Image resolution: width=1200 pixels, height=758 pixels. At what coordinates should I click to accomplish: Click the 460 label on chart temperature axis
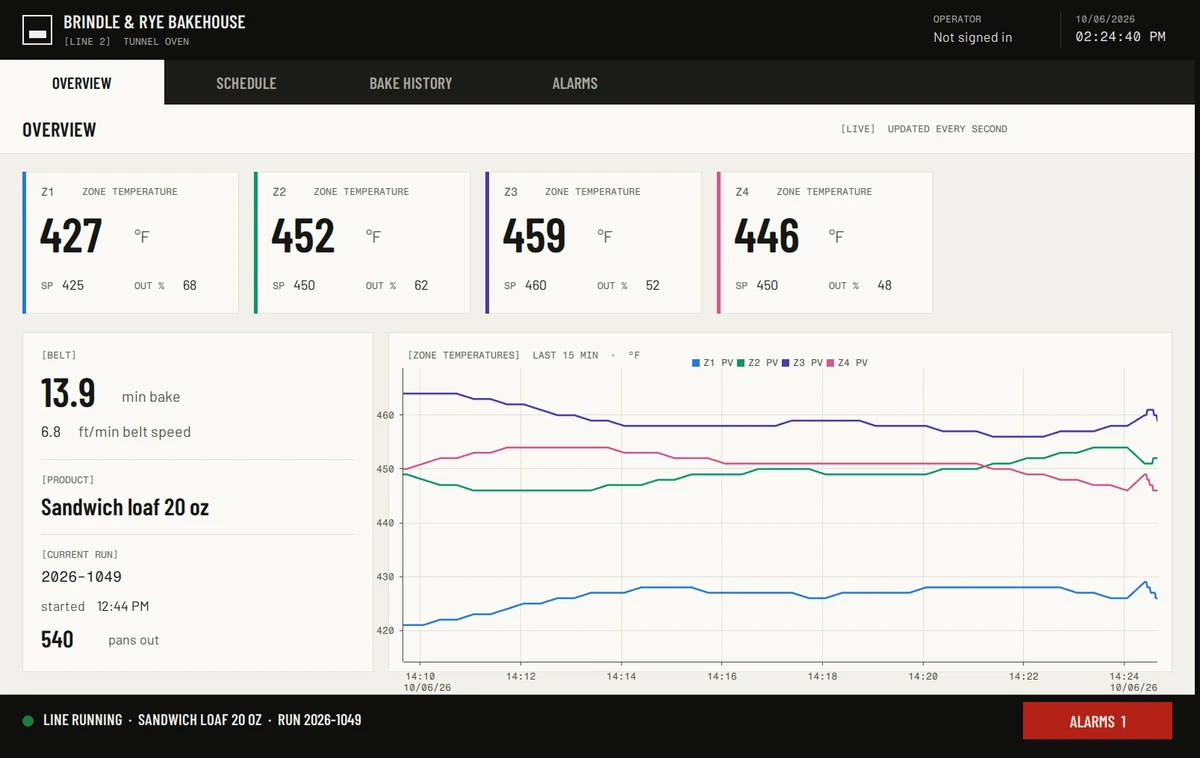(385, 415)
